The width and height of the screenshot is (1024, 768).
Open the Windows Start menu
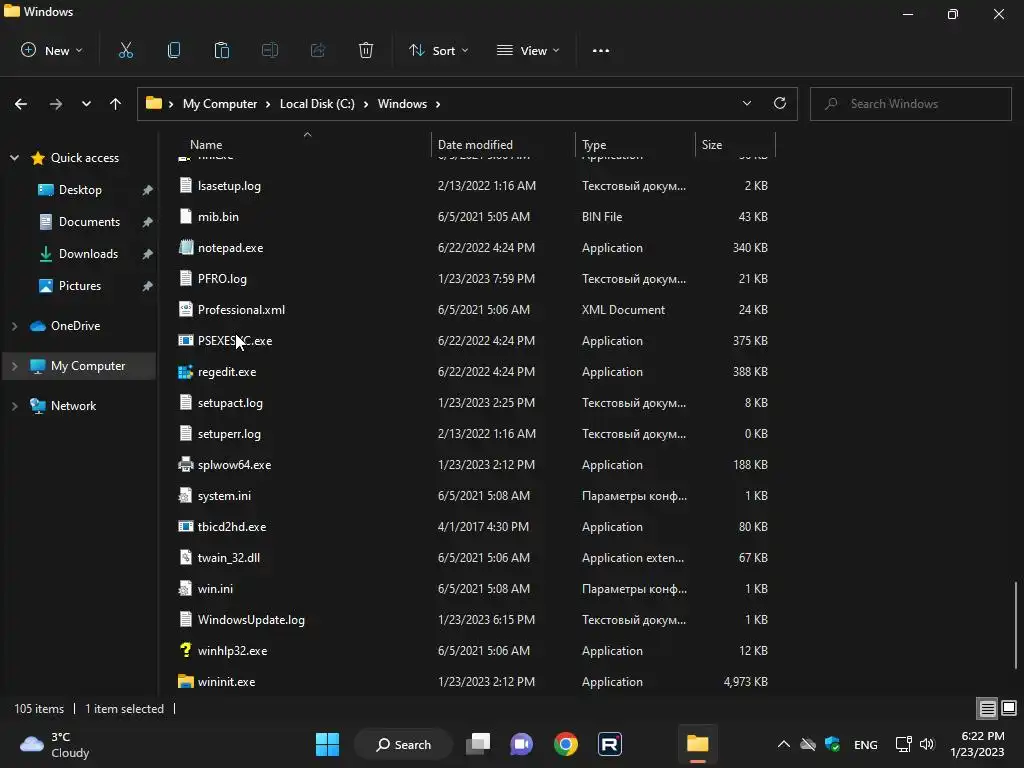[x=327, y=744]
